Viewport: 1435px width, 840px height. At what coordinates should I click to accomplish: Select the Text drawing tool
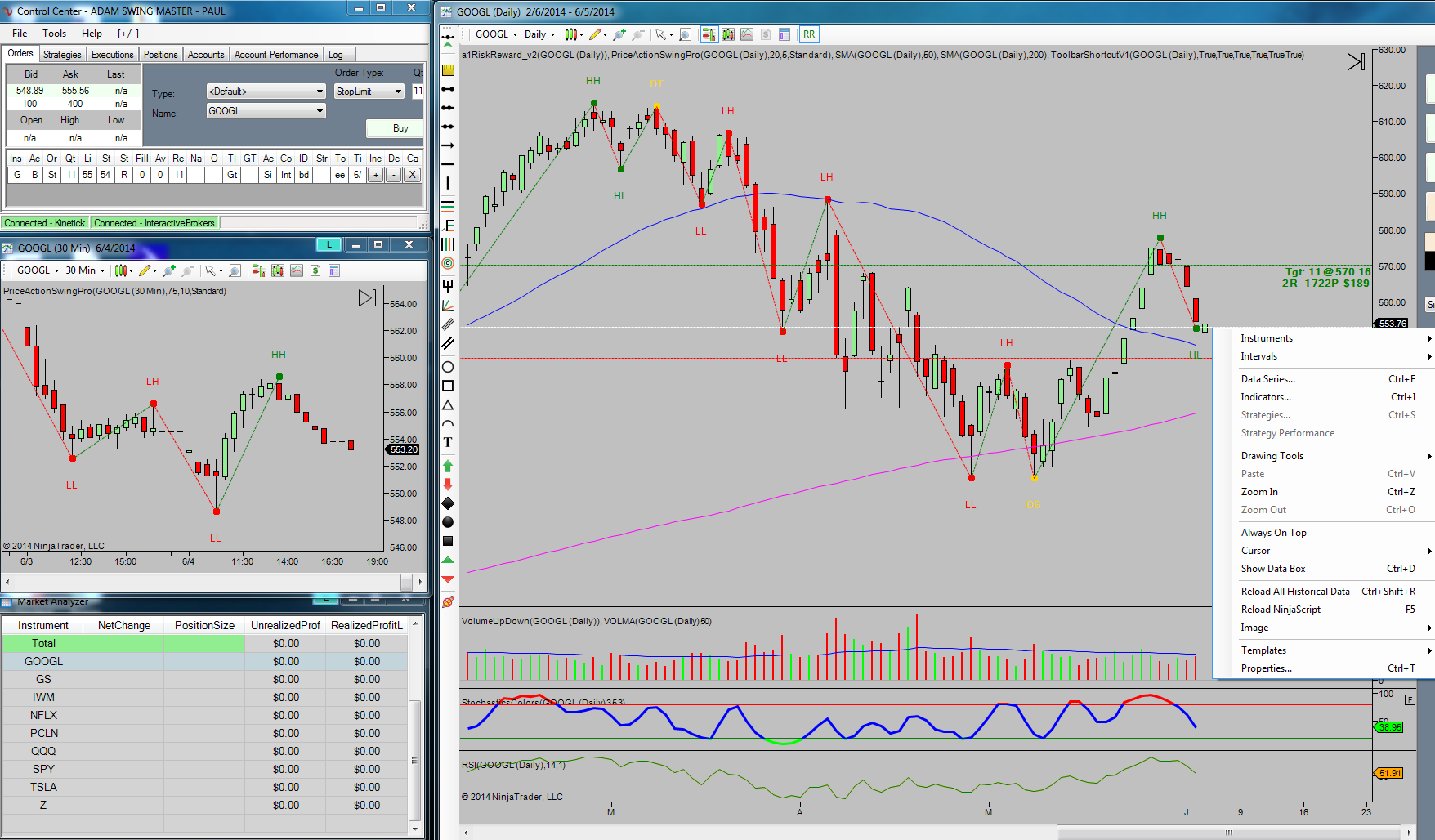(448, 442)
